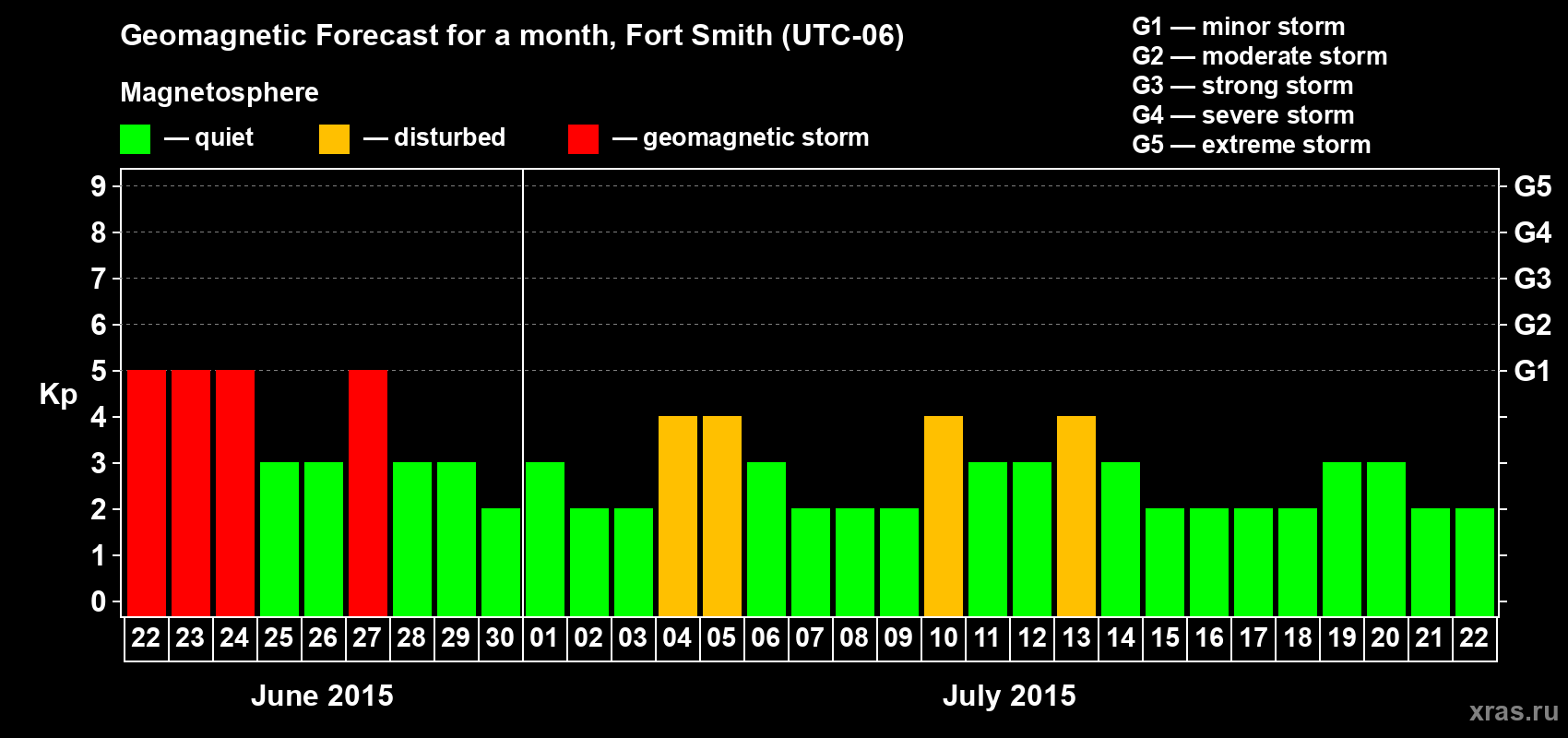
Task: Click the date label 14 on axis
Action: [x=1121, y=637]
